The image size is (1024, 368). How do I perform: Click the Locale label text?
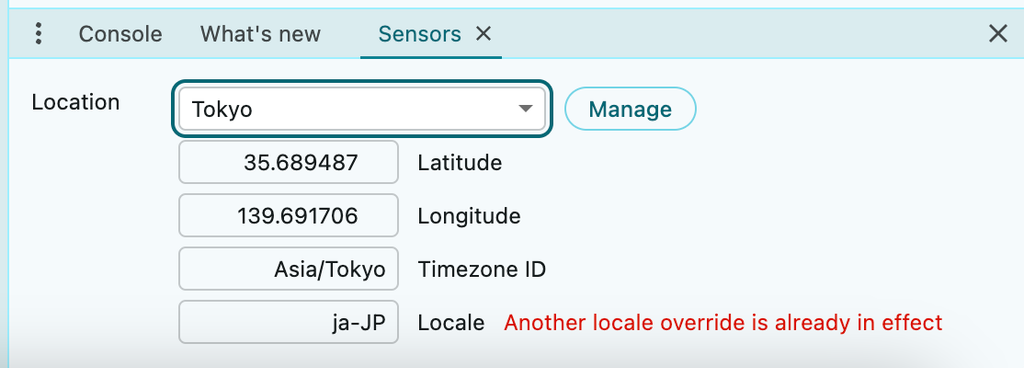coord(451,323)
